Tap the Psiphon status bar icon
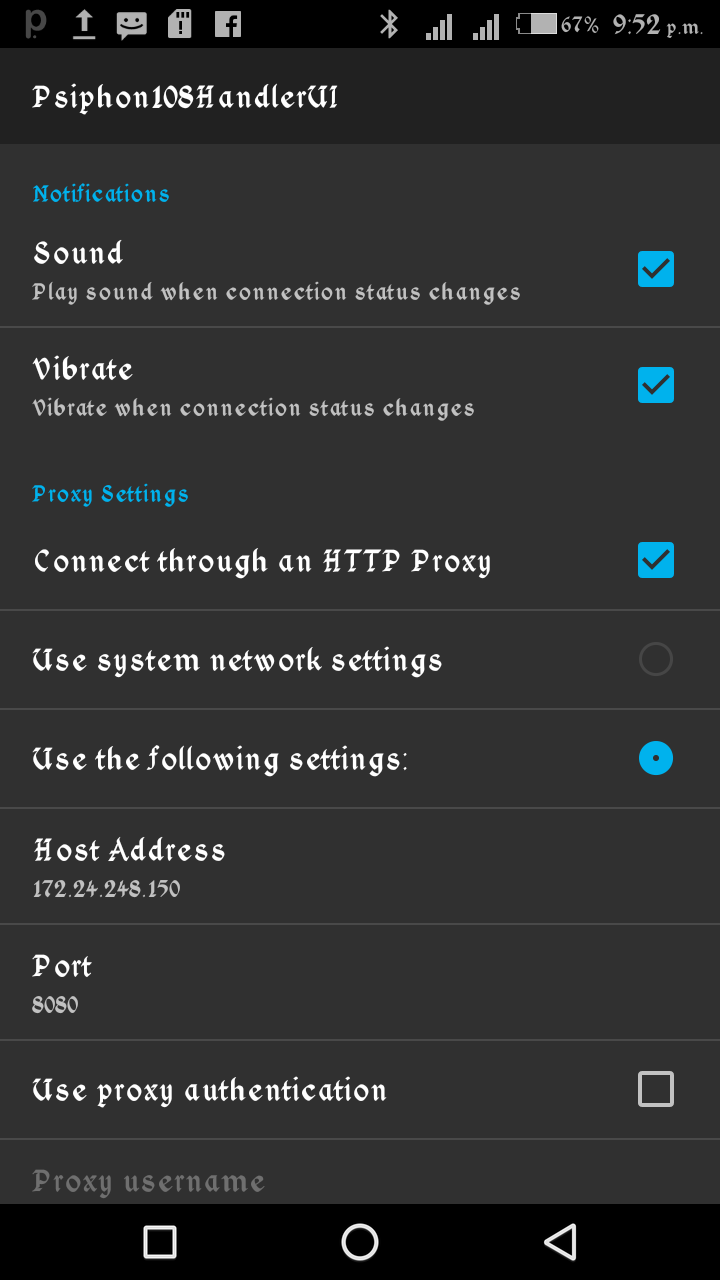This screenshot has height=1280, width=720. click(x=35, y=24)
